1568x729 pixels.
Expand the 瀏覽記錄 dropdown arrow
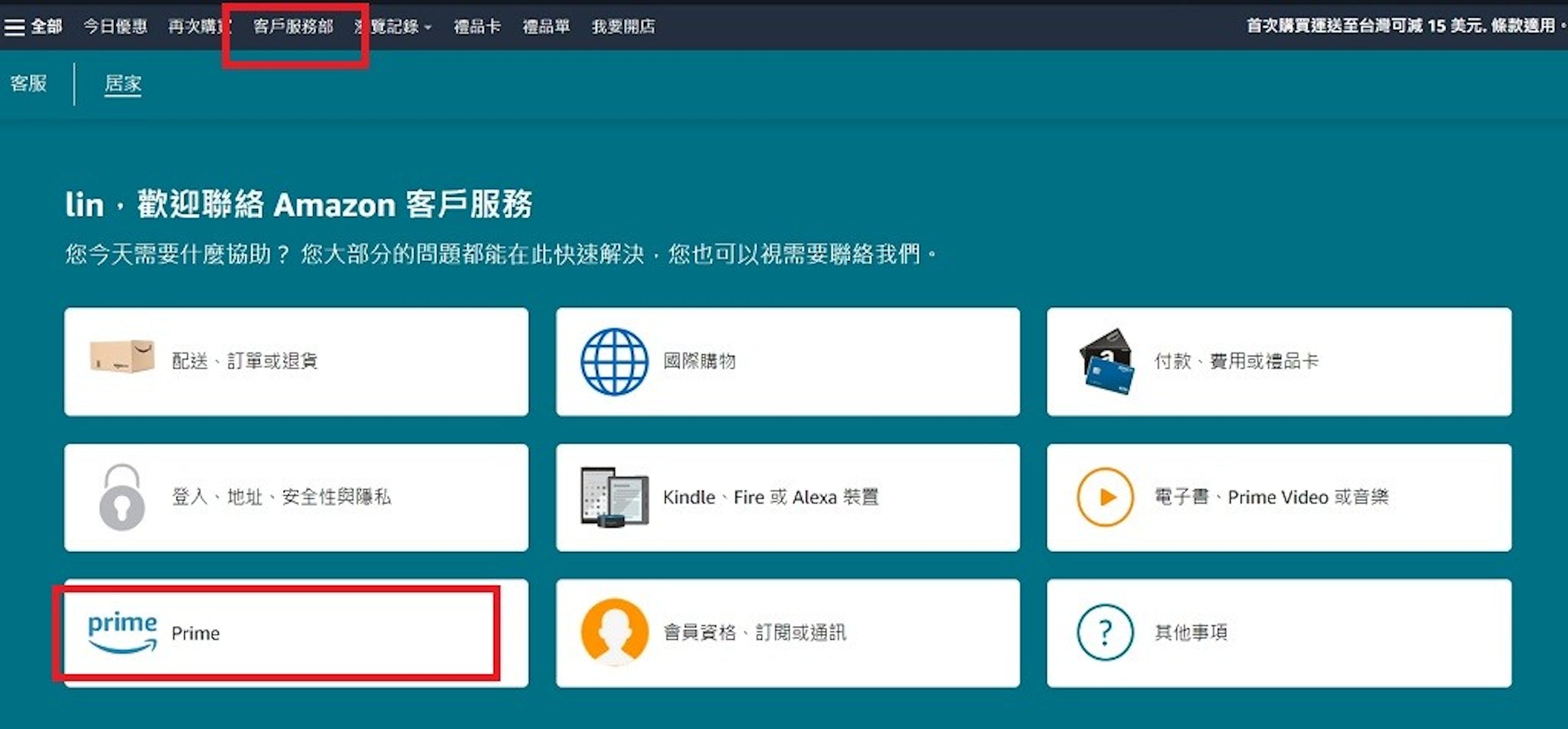428,28
